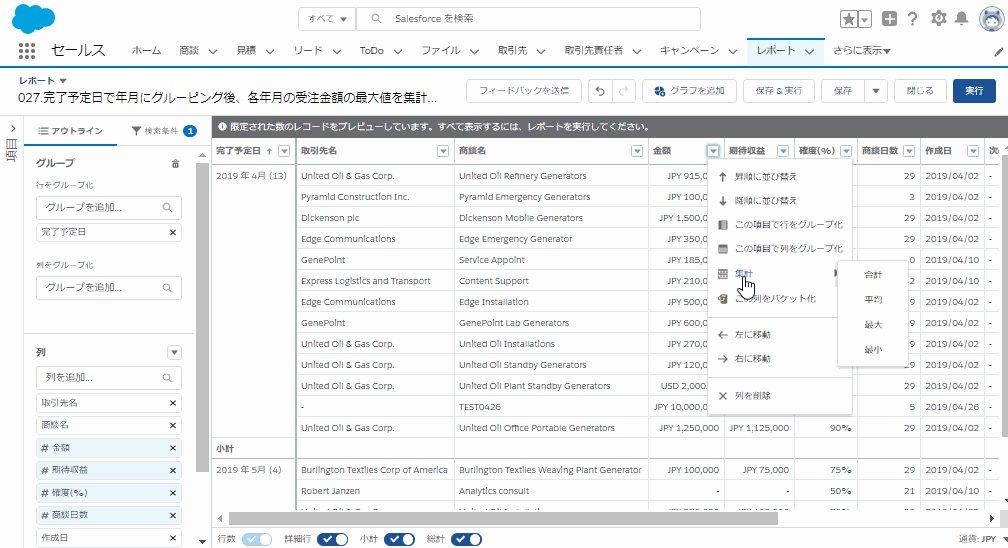Click 実行 run button
Viewport: 1008px width, 548px height.
[x=974, y=91]
